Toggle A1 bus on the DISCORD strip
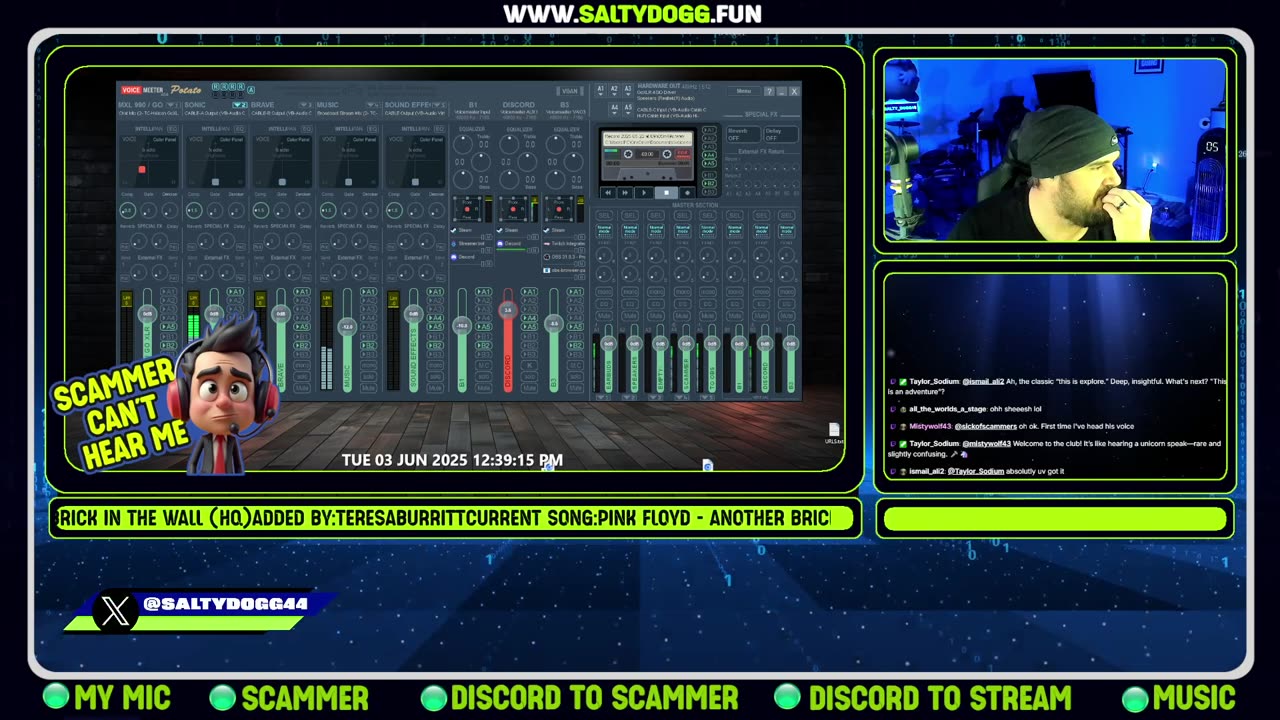Image resolution: width=1280 pixels, height=720 pixels. [x=529, y=292]
